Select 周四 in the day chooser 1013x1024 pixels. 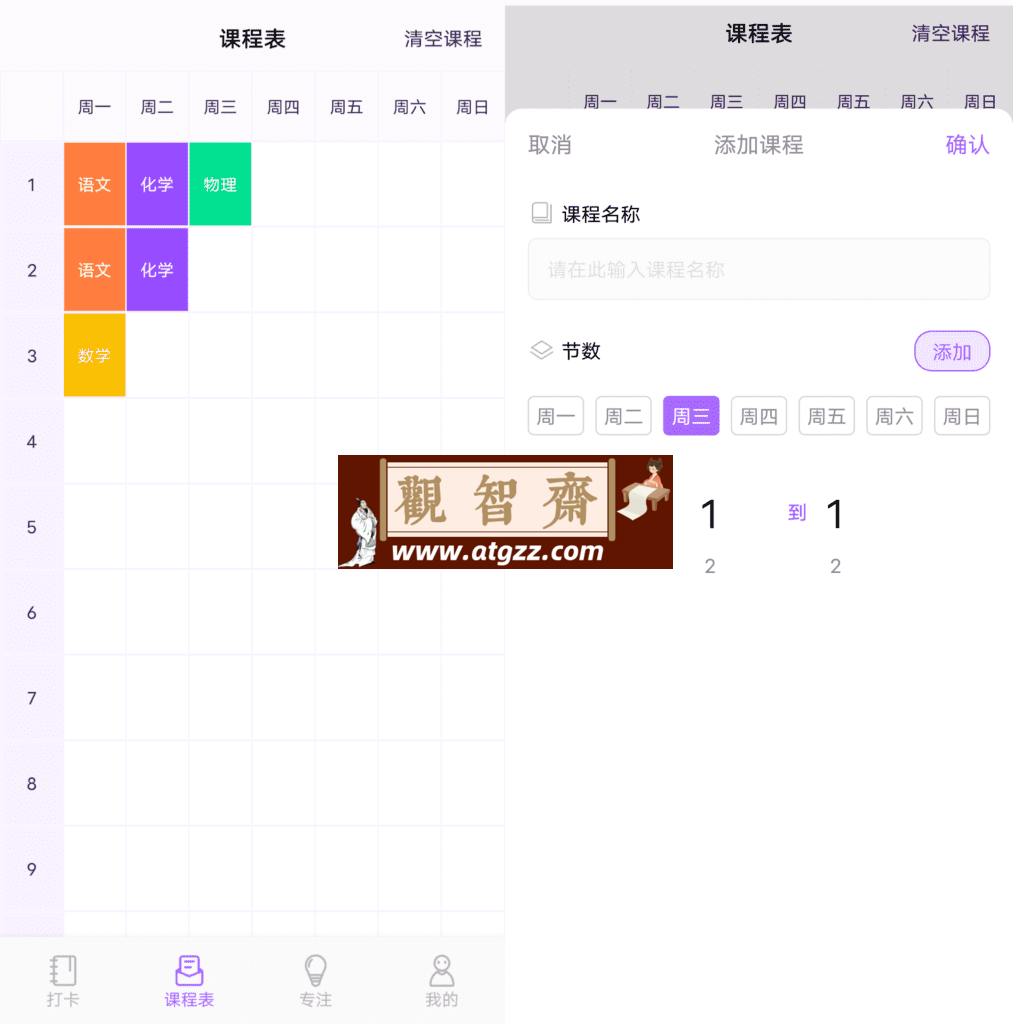point(758,415)
